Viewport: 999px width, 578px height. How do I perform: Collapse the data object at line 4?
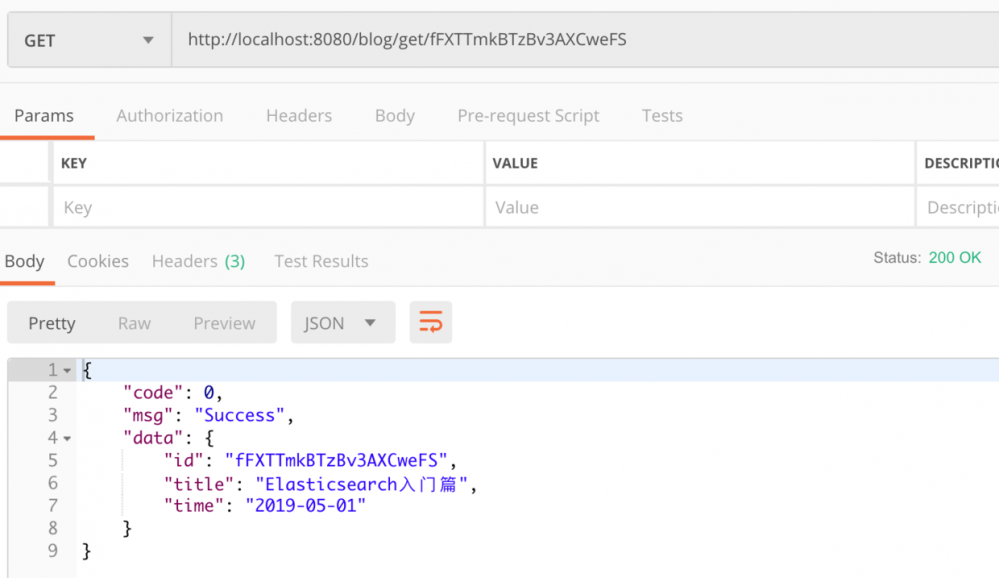[x=66, y=437]
